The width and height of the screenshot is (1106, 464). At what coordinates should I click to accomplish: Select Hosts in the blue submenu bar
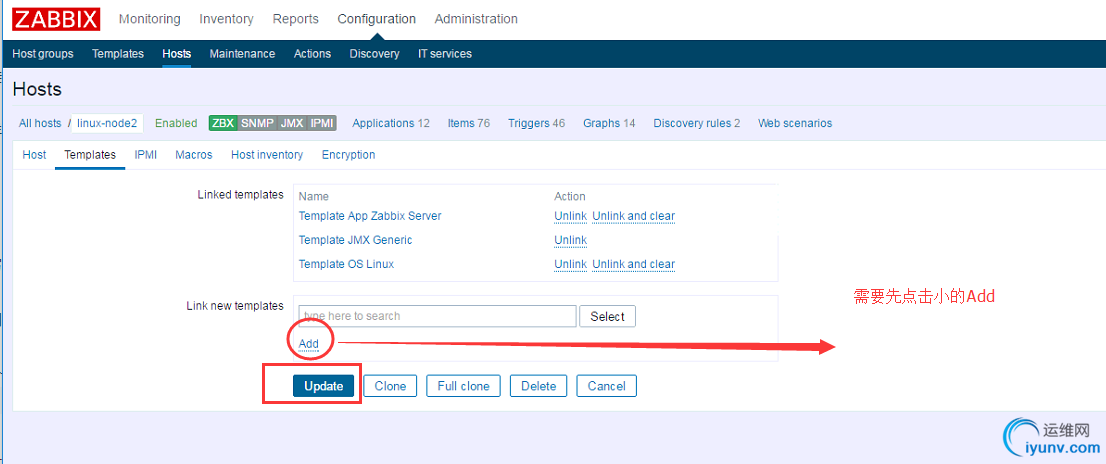pyautogui.click(x=176, y=54)
